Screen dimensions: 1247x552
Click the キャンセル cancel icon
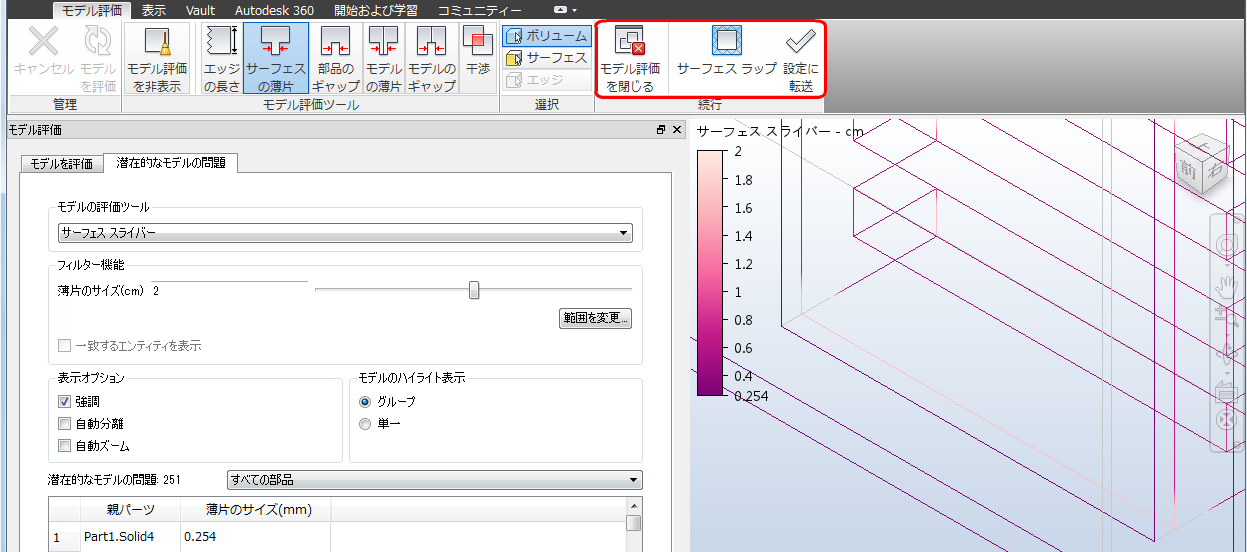[43, 42]
